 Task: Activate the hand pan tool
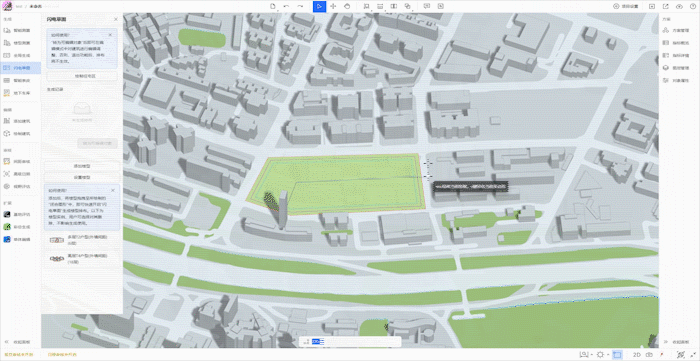(x=347, y=6)
